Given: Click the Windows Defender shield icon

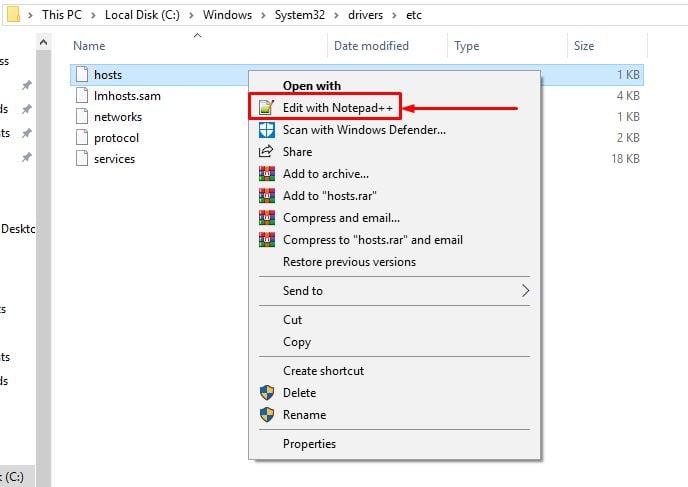Looking at the screenshot, I should (266, 130).
